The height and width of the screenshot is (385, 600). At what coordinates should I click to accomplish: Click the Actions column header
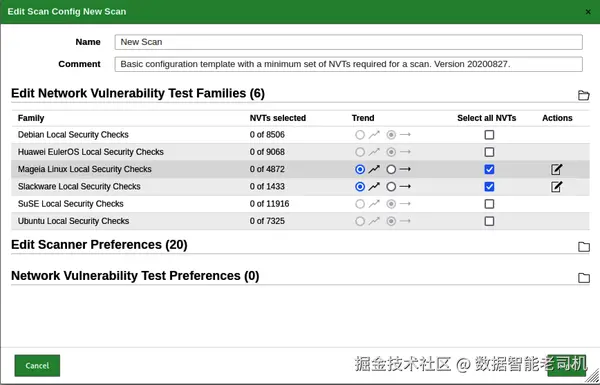(x=557, y=118)
